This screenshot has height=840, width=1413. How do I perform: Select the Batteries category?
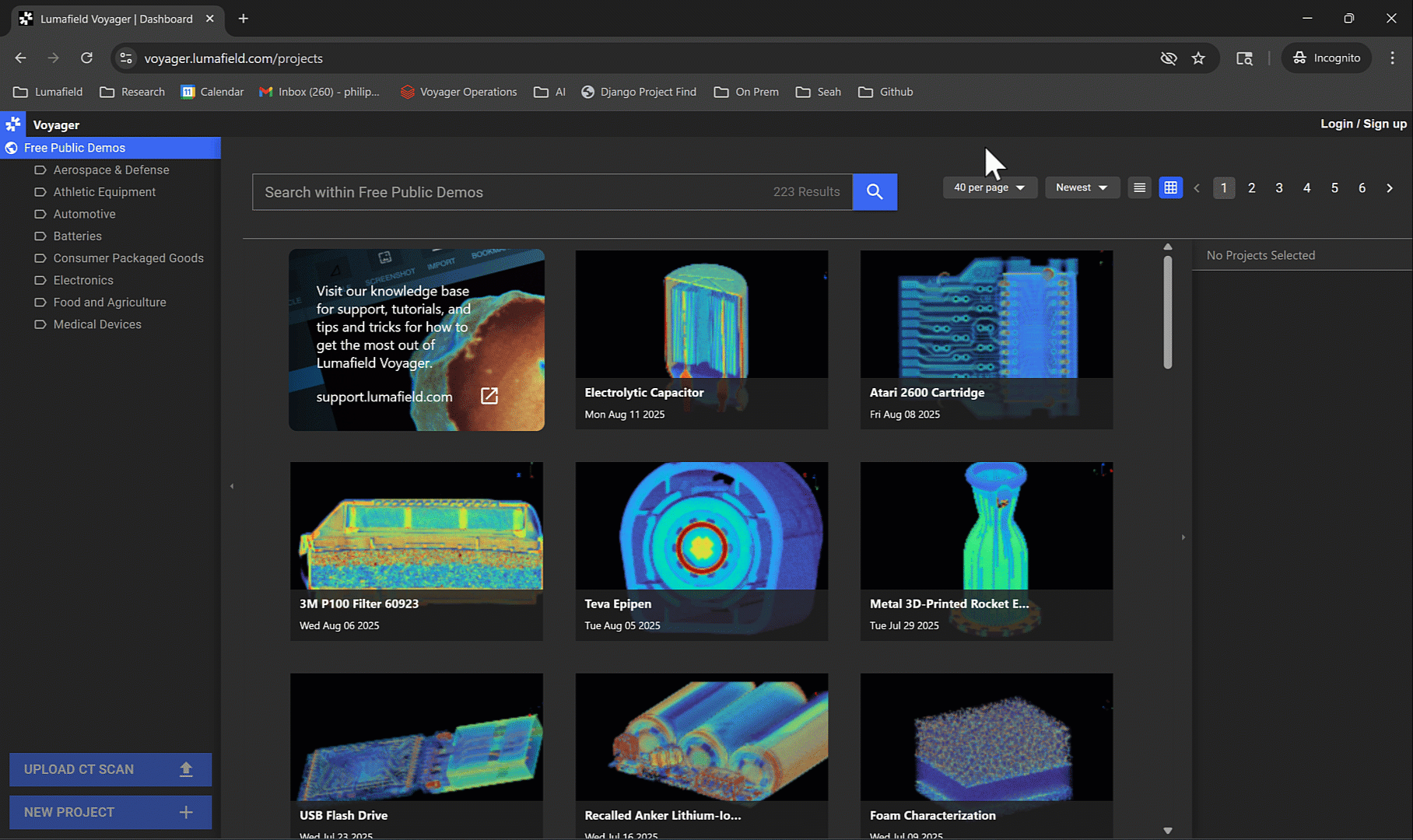pos(77,236)
